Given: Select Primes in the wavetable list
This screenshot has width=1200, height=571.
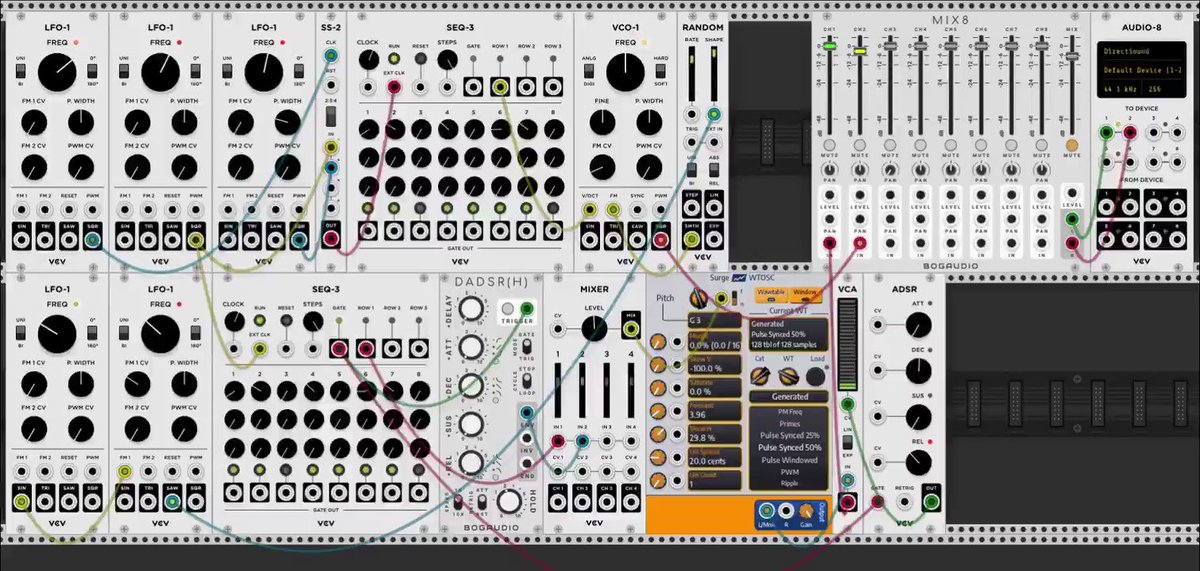Looking at the screenshot, I should coord(789,424).
